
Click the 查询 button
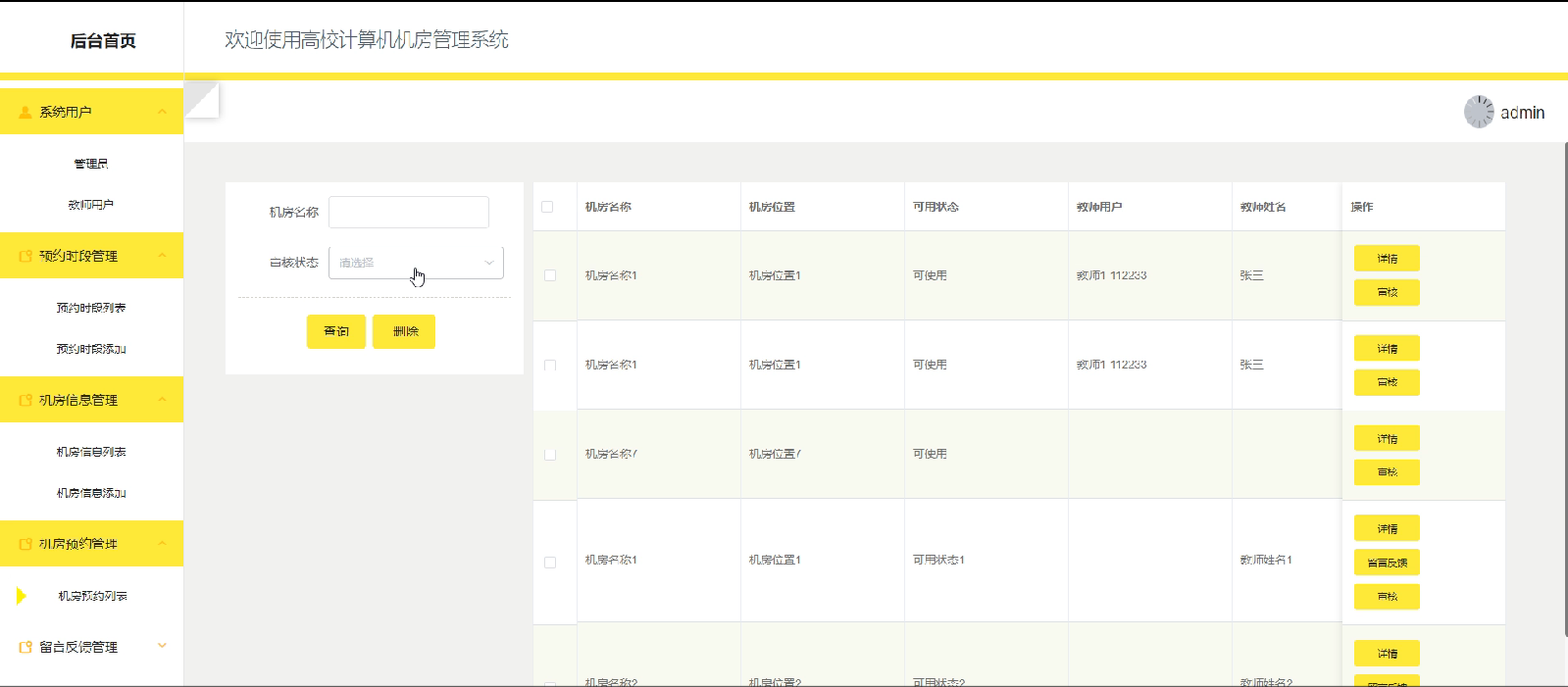click(x=336, y=331)
